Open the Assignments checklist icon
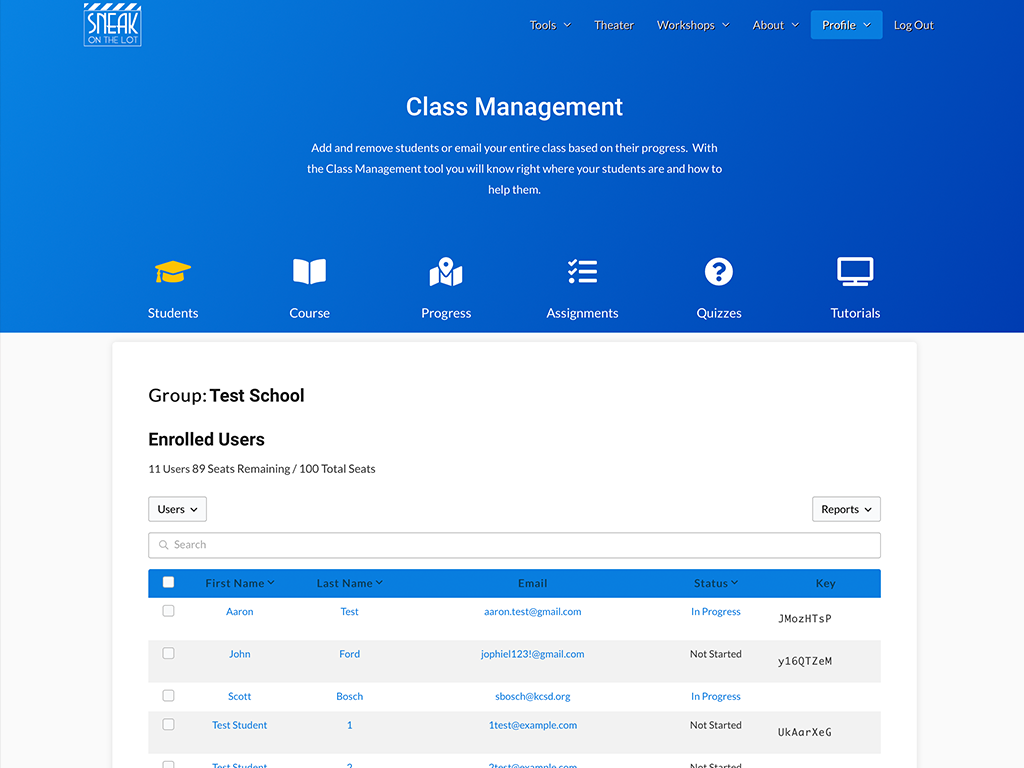This screenshot has height=768, width=1024. (583, 272)
